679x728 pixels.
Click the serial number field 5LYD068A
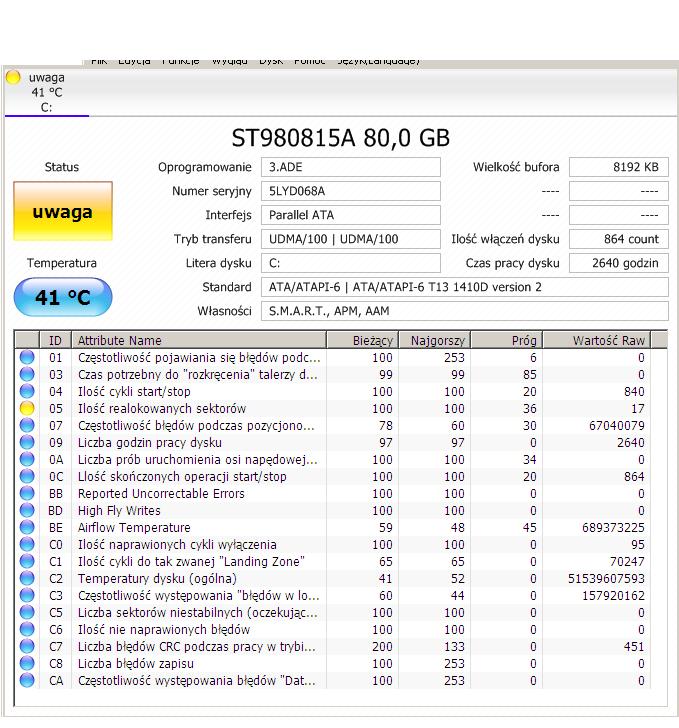pyautogui.click(x=351, y=191)
